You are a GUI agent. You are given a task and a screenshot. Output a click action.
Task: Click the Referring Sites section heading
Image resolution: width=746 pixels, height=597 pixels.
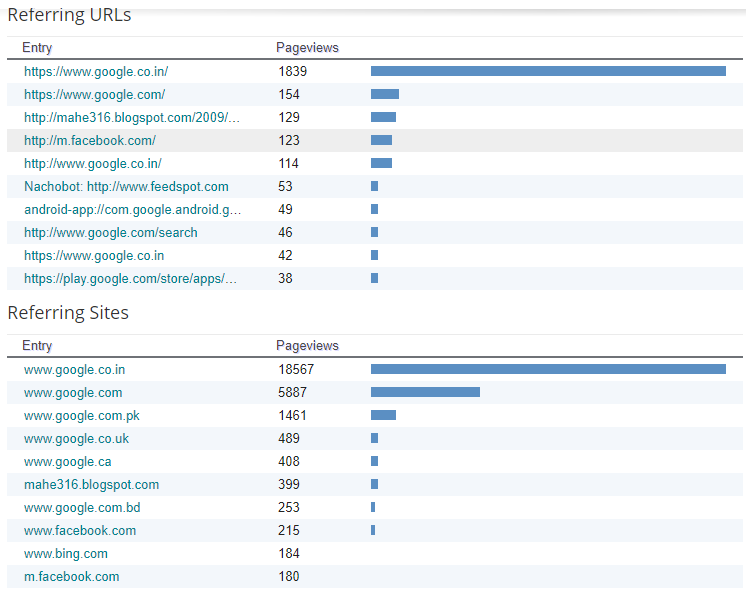point(68,313)
